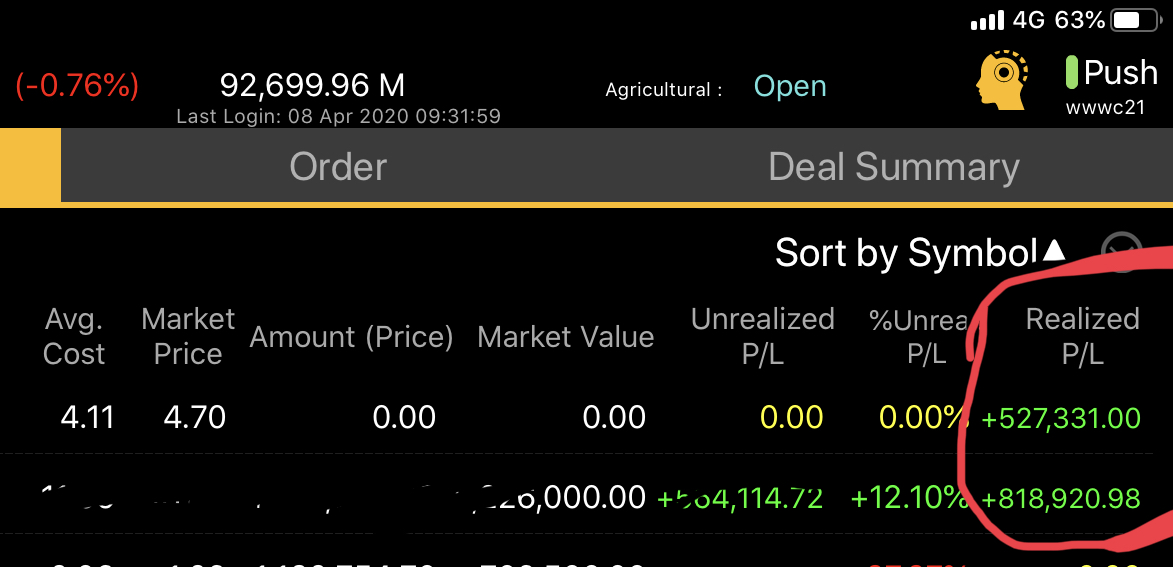Select the +818,920.98 realized P/L value
The height and width of the screenshot is (567, 1173).
[x=1061, y=498]
